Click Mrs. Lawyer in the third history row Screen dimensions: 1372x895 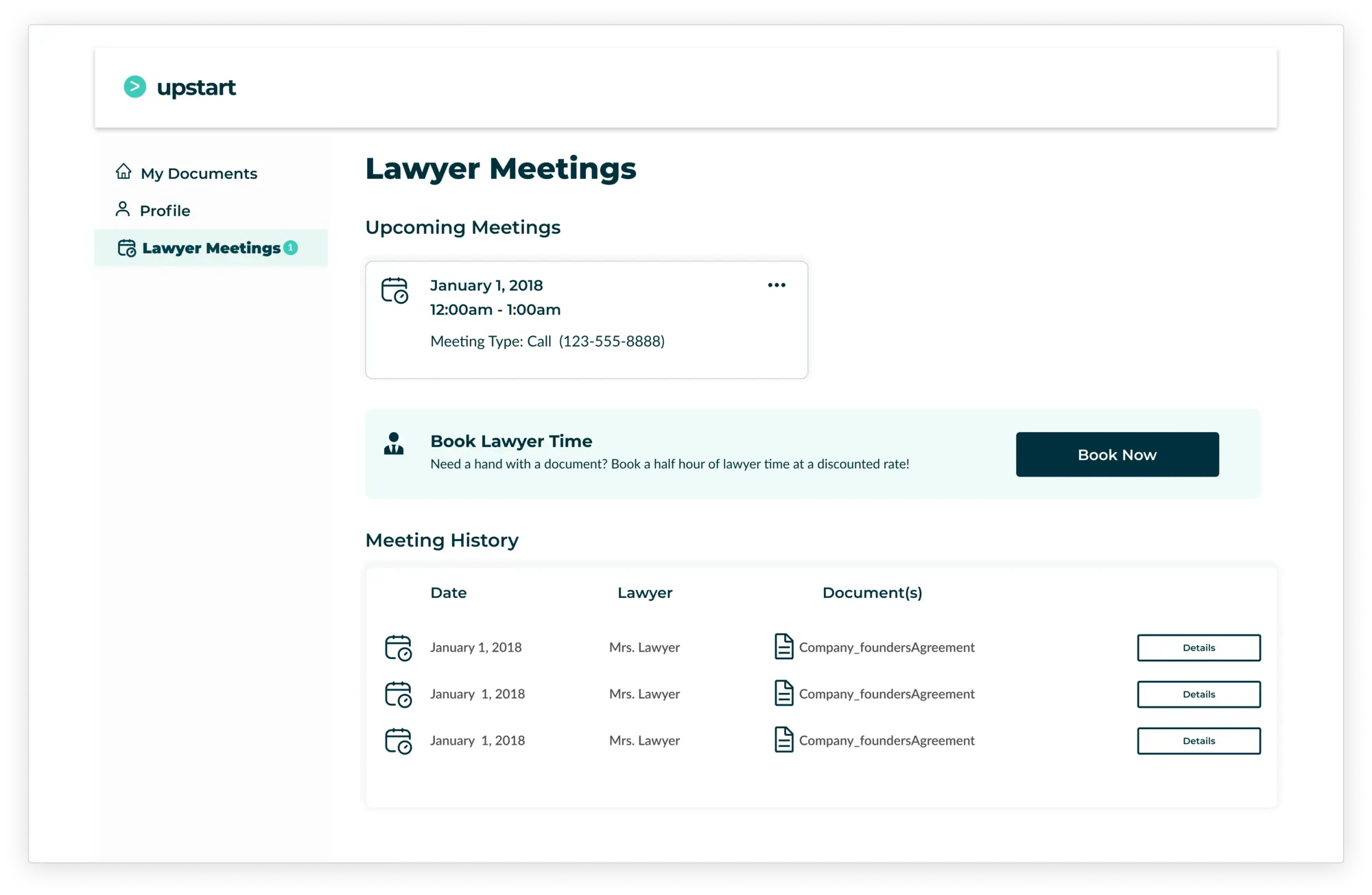click(x=645, y=741)
